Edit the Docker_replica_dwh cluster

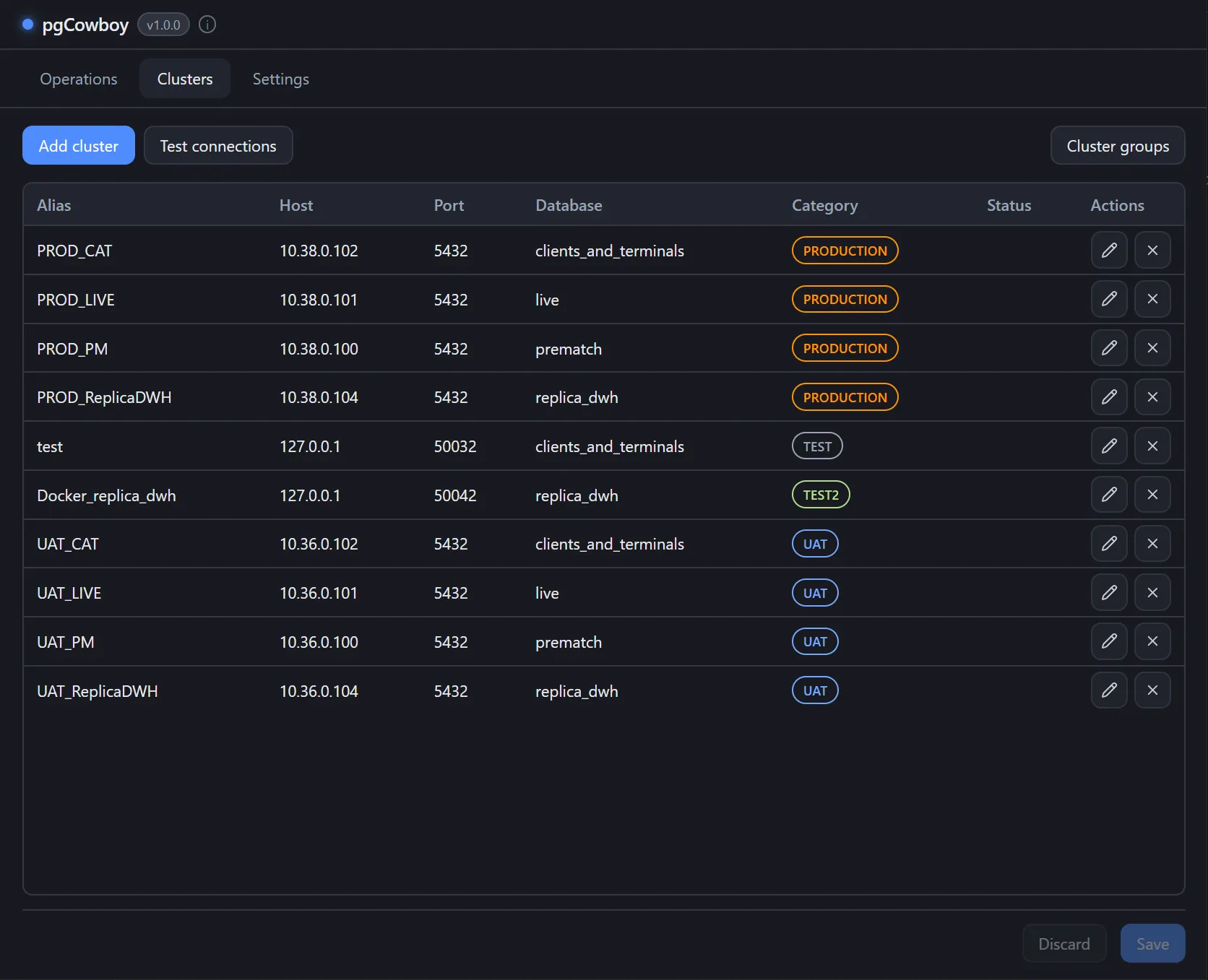tap(1109, 495)
